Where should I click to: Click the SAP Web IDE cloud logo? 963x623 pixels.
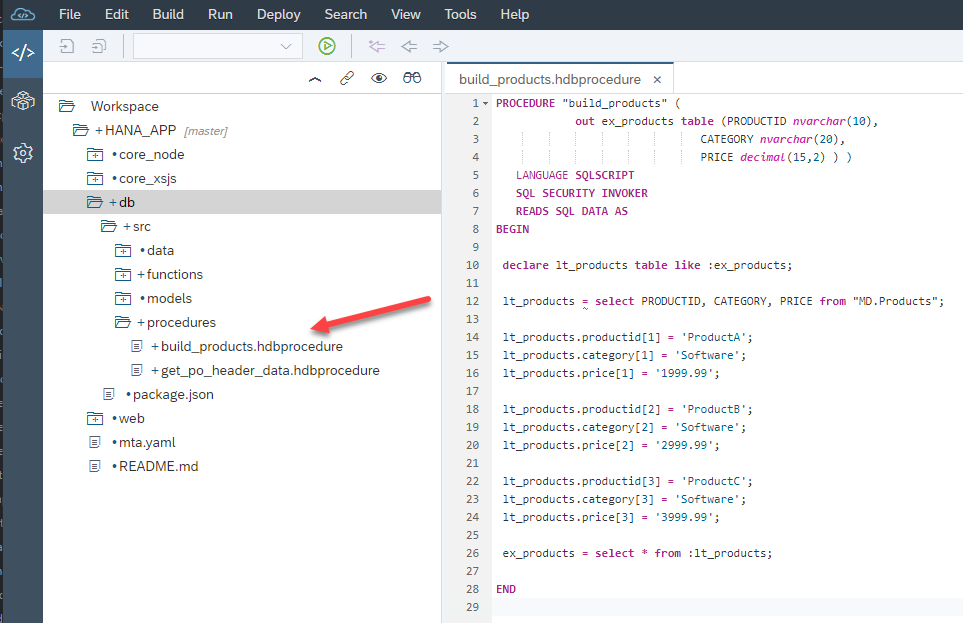[23, 14]
